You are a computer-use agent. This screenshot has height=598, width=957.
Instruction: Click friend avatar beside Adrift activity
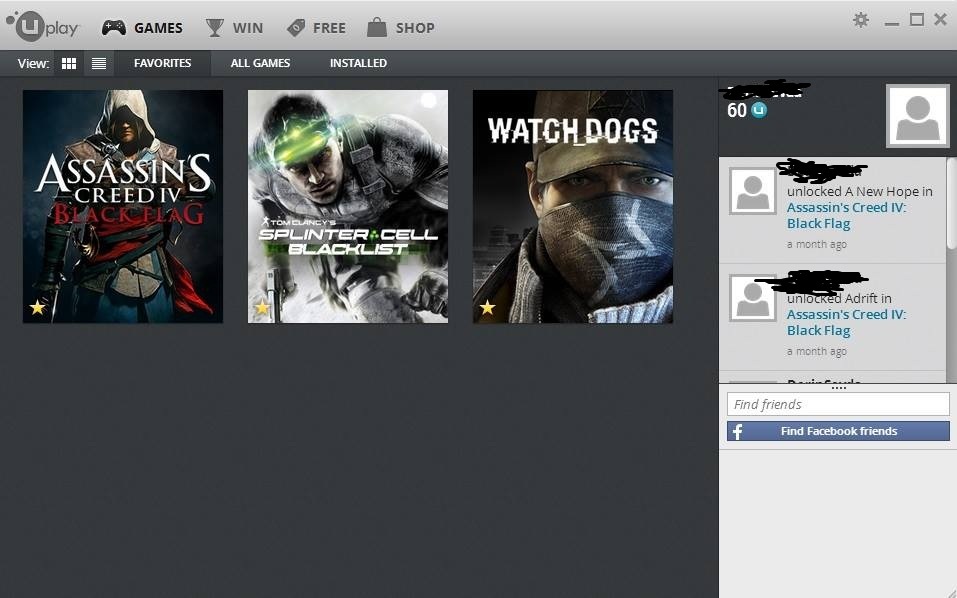[x=753, y=298]
